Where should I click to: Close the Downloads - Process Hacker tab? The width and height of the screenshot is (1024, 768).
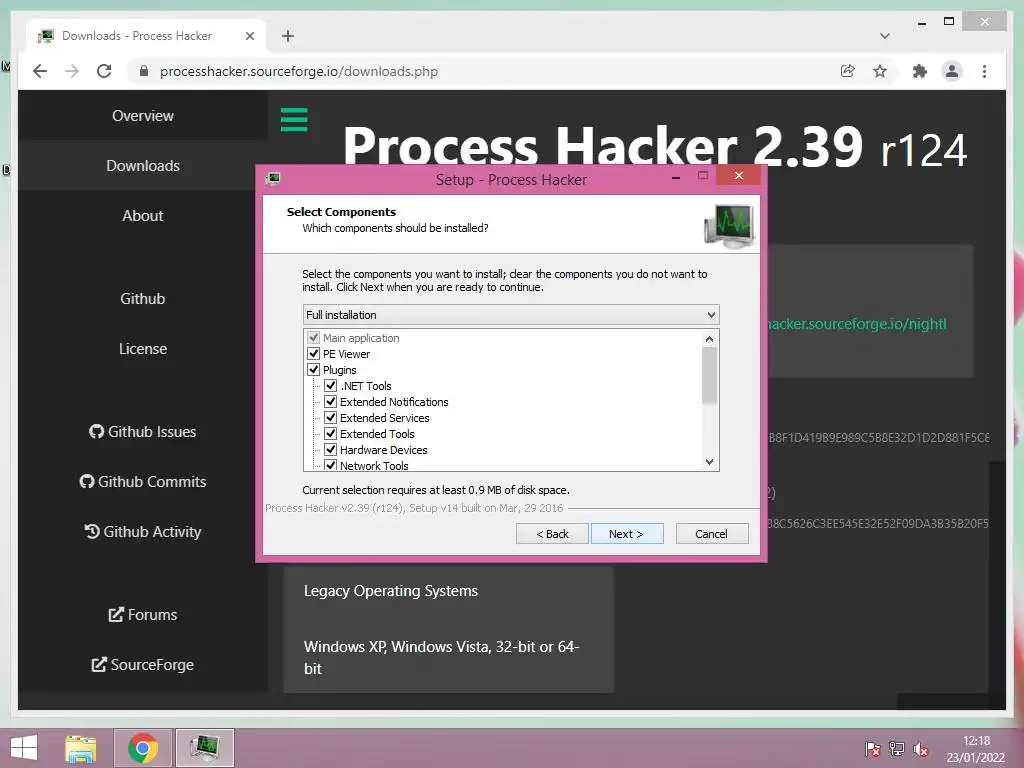coord(249,36)
